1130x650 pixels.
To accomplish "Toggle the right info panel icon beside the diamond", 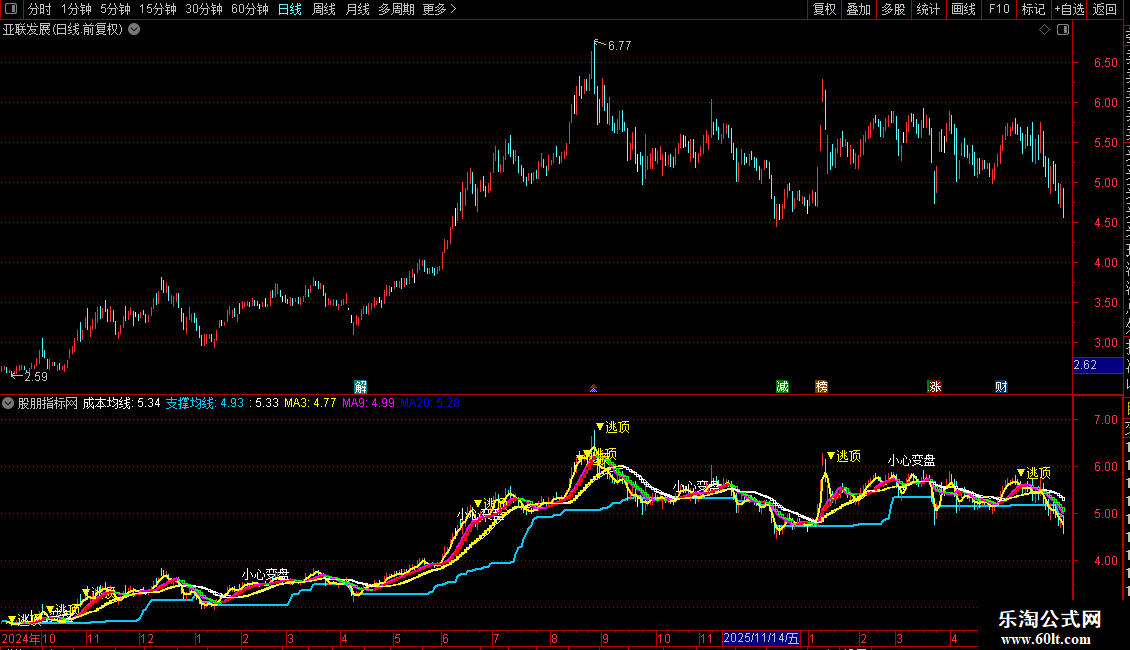I will pyautogui.click(x=1063, y=30).
